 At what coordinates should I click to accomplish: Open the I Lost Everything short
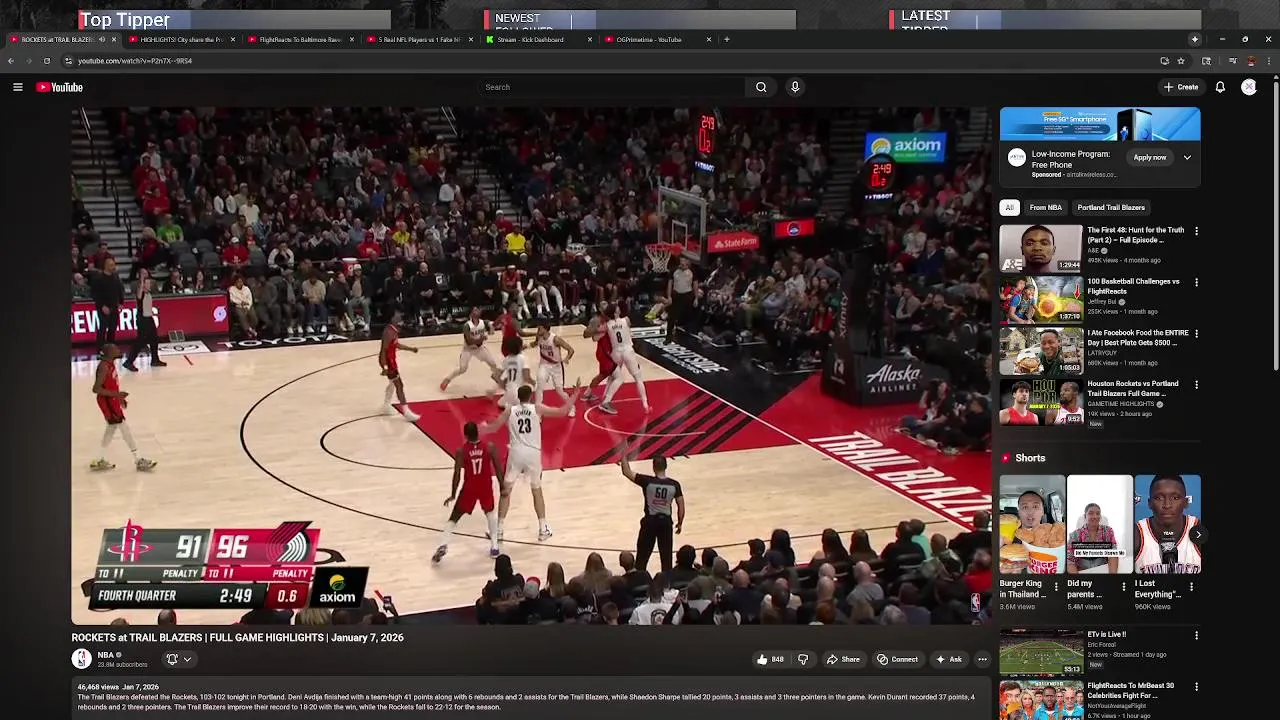tap(1167, 524)
